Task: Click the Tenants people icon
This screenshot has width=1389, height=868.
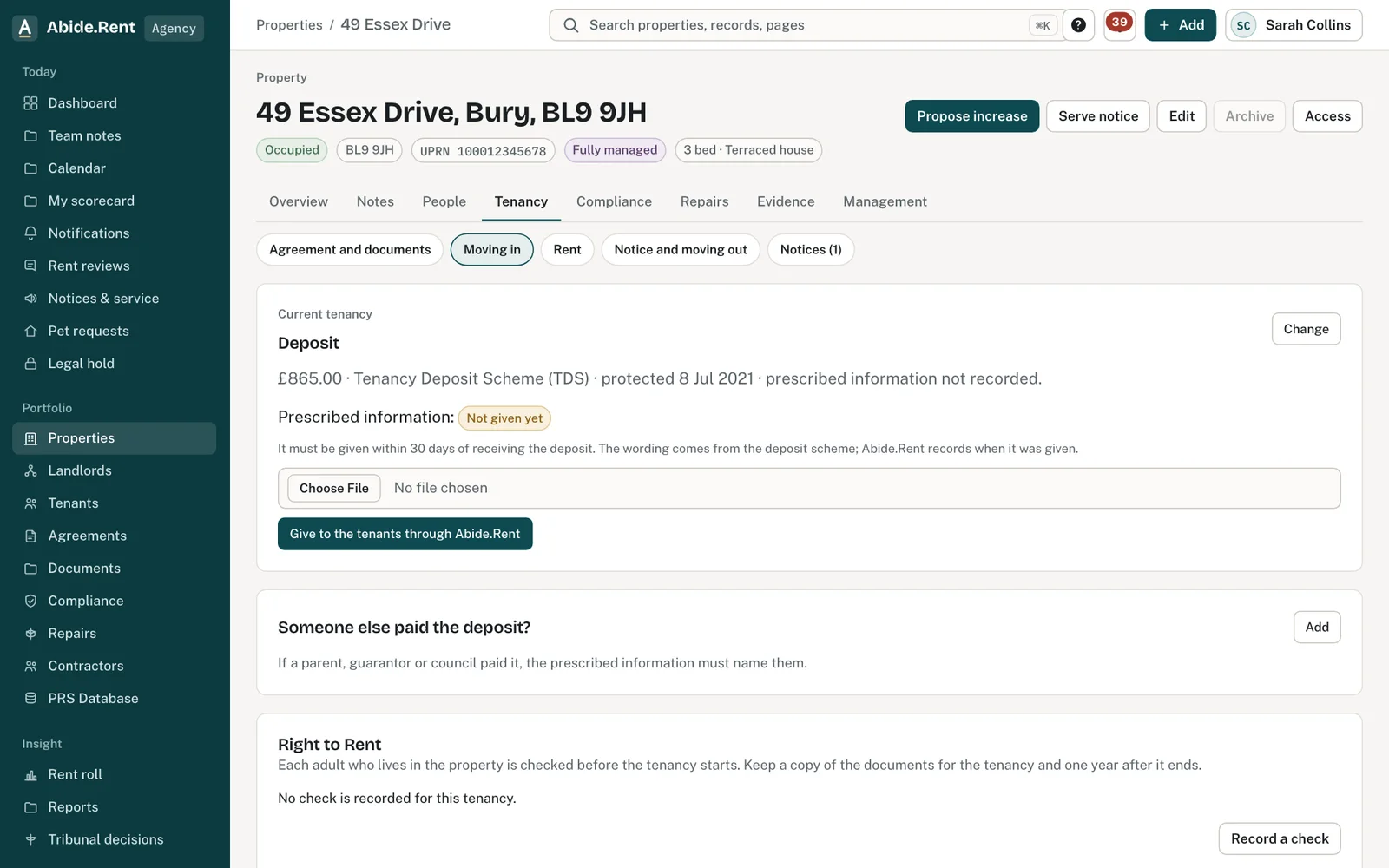Action: tap(30, 503)
